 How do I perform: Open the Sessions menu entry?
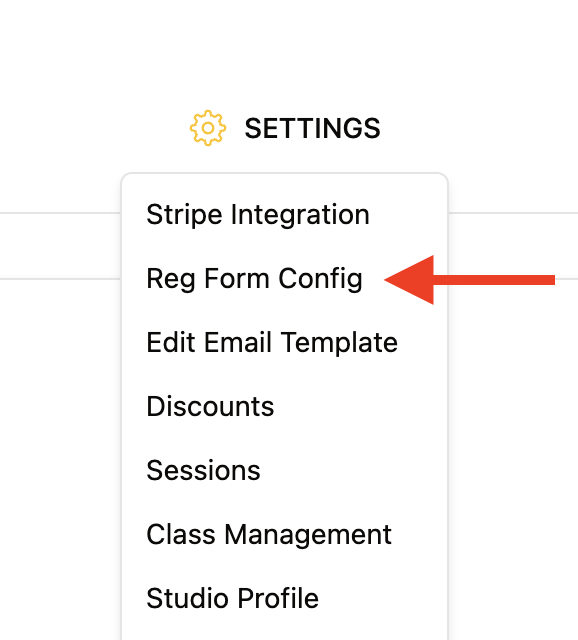tap(203, 470)
